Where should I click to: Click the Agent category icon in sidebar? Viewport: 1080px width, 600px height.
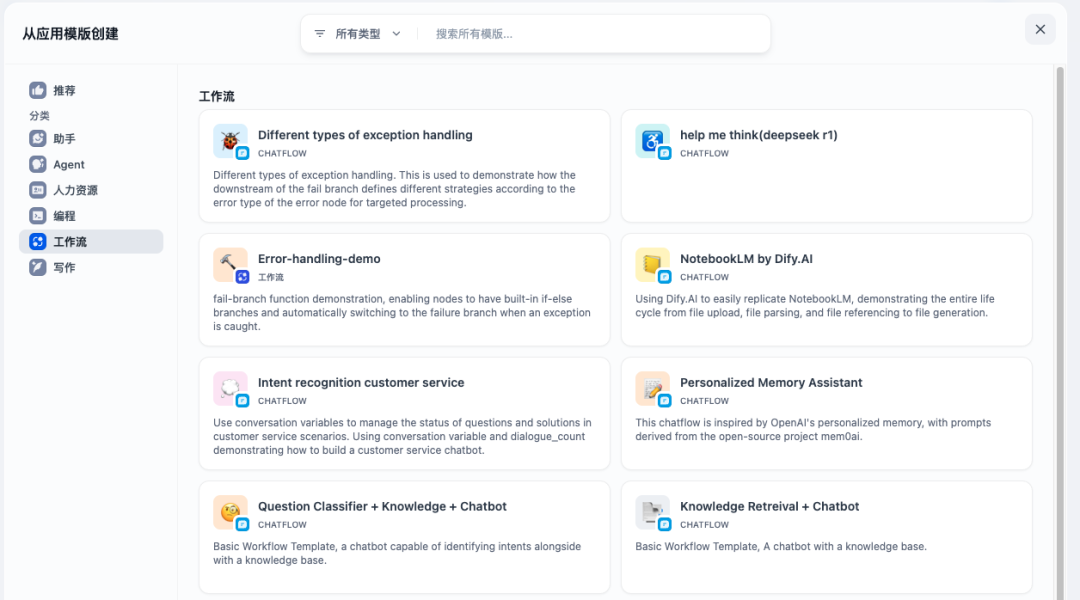(38, 164)
